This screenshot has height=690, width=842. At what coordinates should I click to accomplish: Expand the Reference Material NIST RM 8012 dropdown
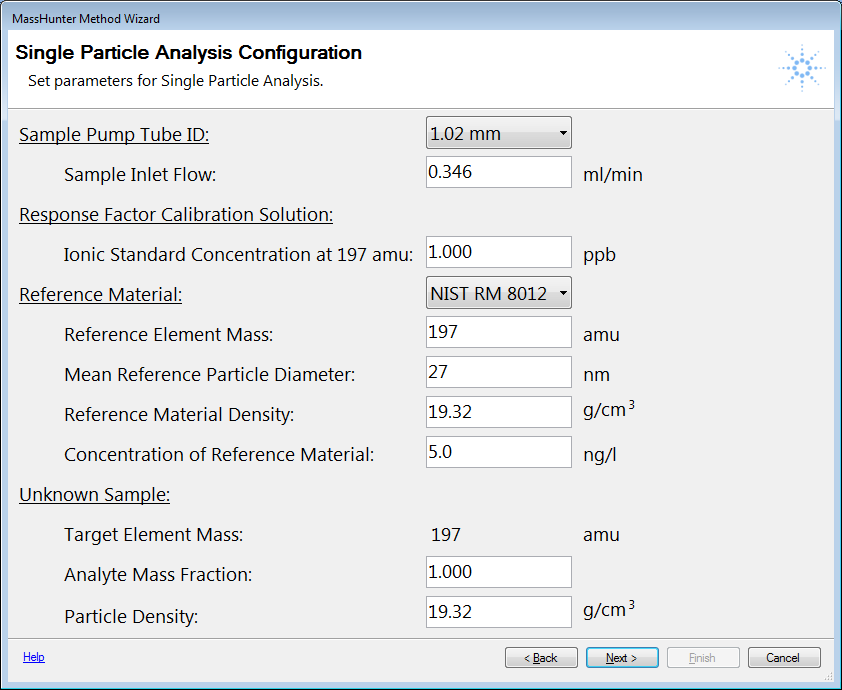point(498,293)
